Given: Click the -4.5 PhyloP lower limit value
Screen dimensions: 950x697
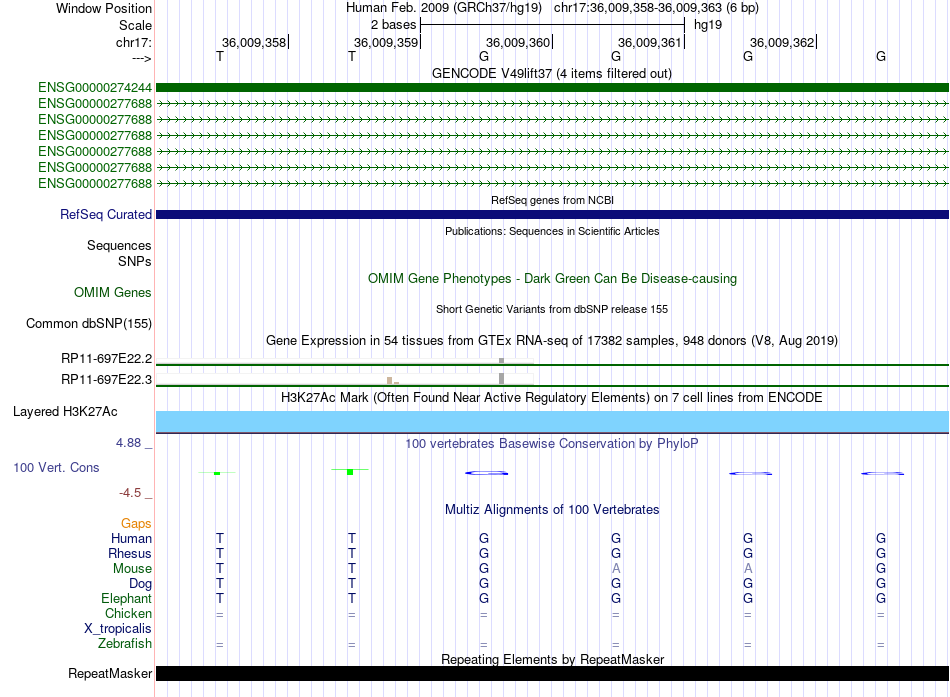Looking at the screenshot, I should tap(130, 493).
